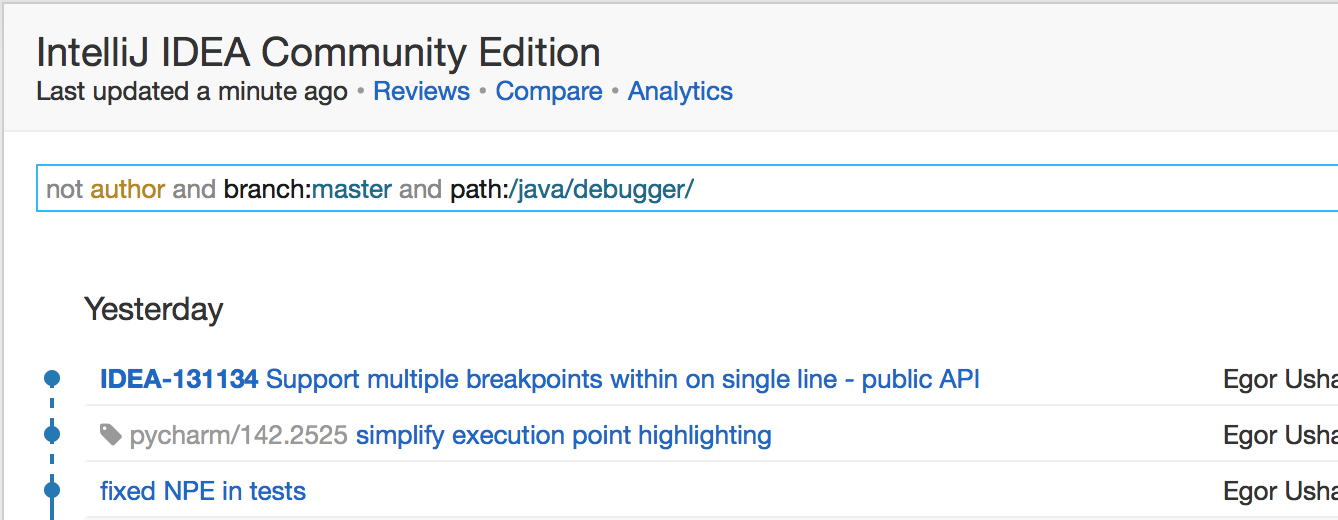Viewport: 1338px width, 520px height.
Task: Click author name on fixed NPE row
Action: 1280,491
